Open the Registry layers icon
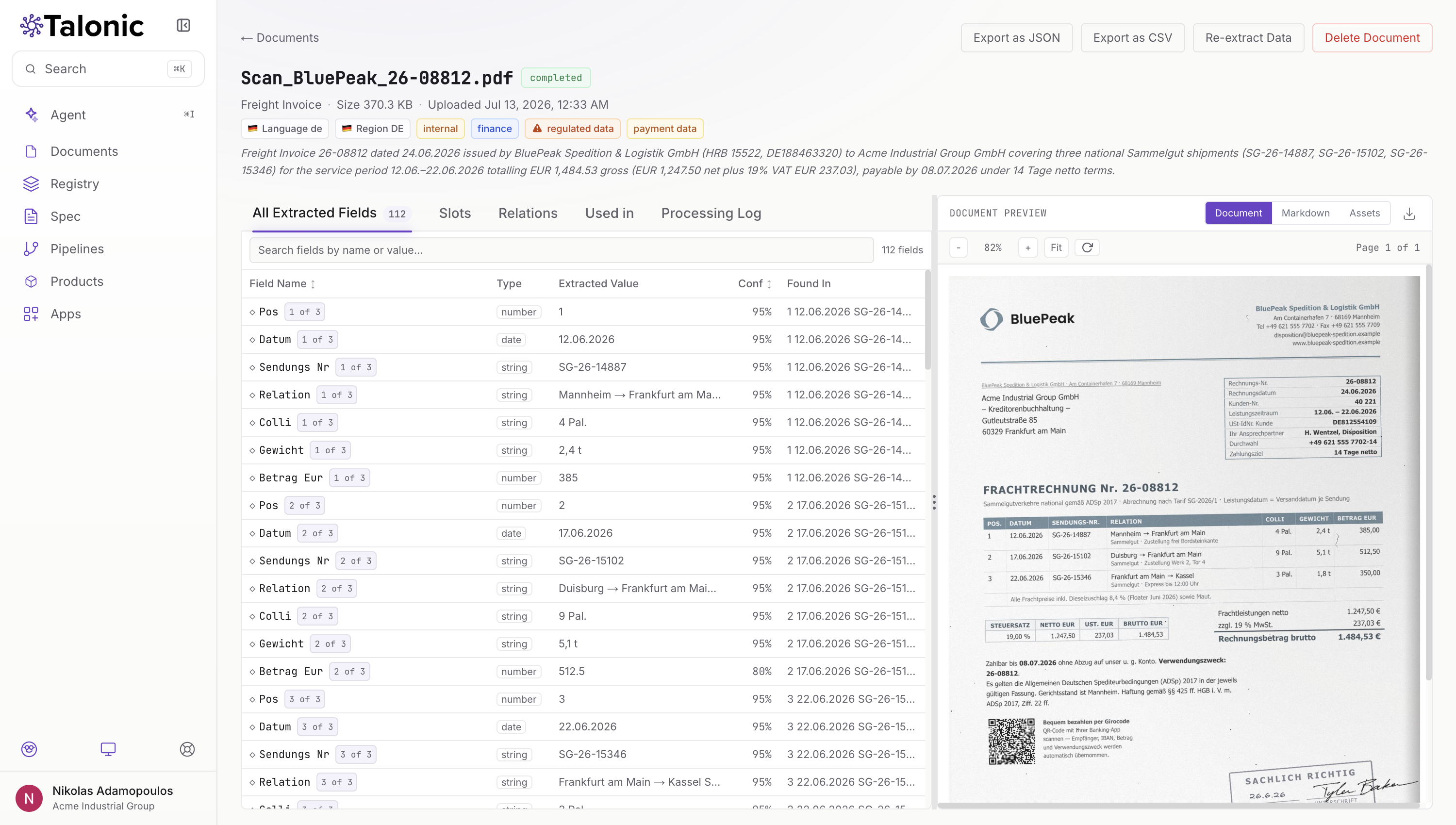1456x825 pixels. coord(31,183)
